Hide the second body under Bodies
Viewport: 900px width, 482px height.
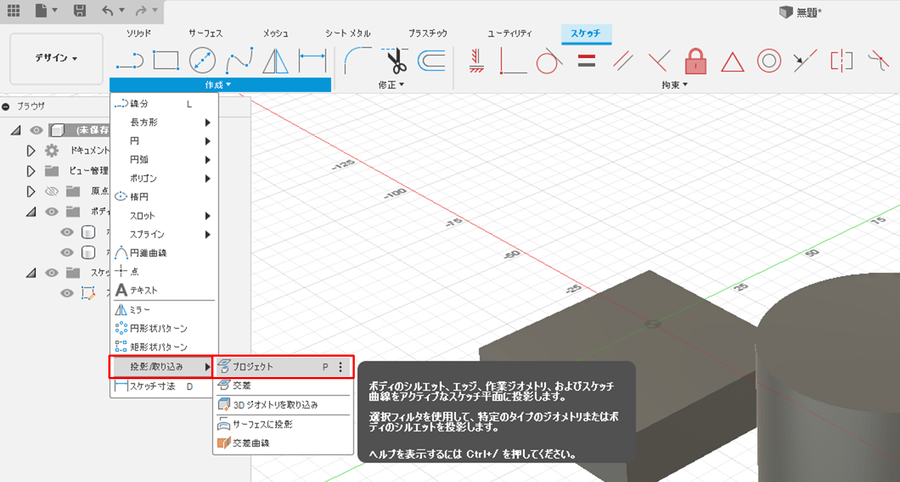67,252
